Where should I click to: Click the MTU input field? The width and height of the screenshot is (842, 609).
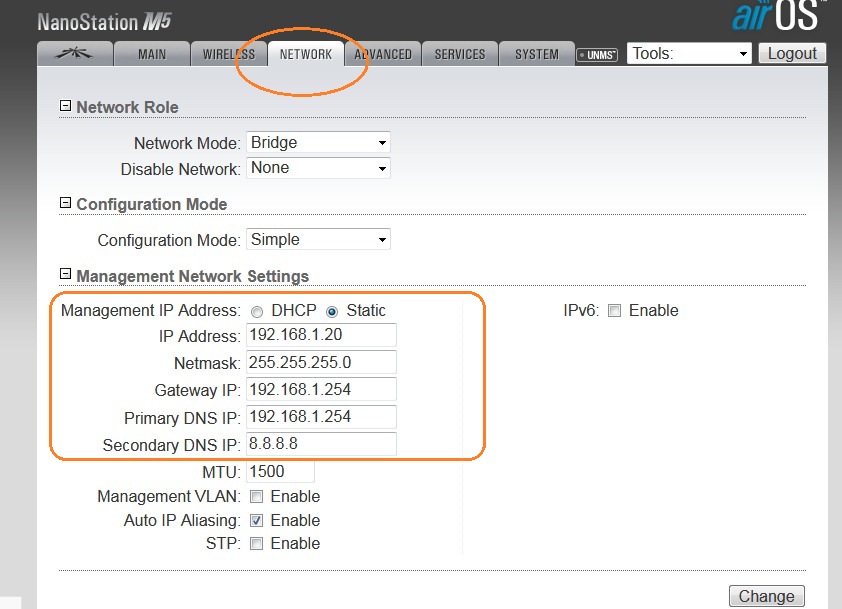(280, 472)
